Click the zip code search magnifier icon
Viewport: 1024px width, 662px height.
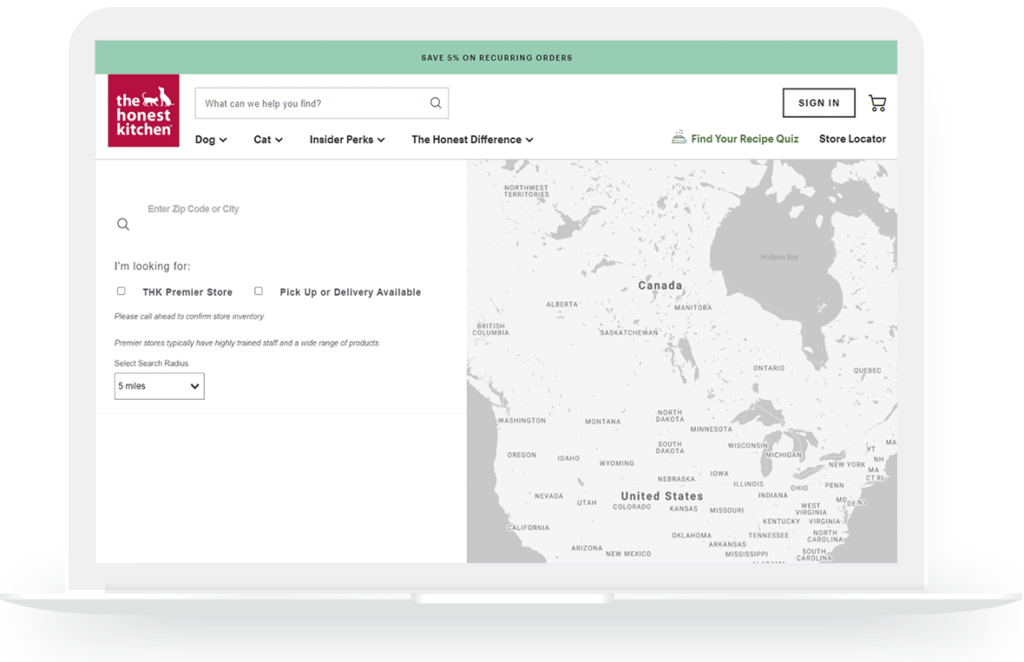click(123, 224)
